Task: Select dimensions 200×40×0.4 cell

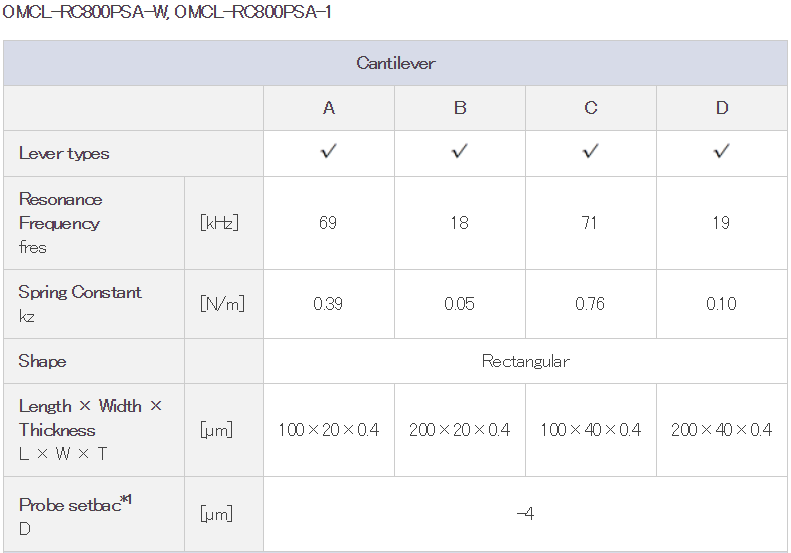Action: tap(722, 430)
